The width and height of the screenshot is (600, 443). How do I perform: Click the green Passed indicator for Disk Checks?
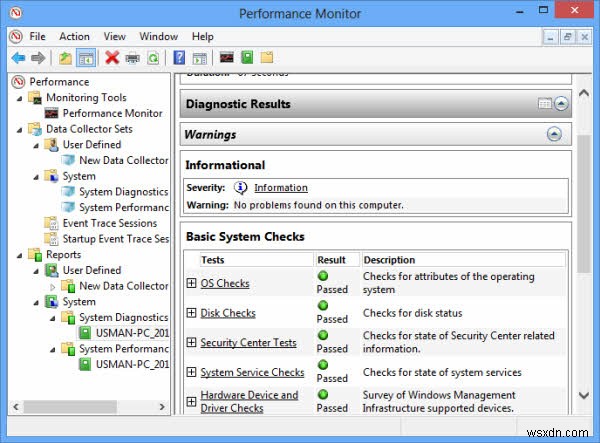323,305
